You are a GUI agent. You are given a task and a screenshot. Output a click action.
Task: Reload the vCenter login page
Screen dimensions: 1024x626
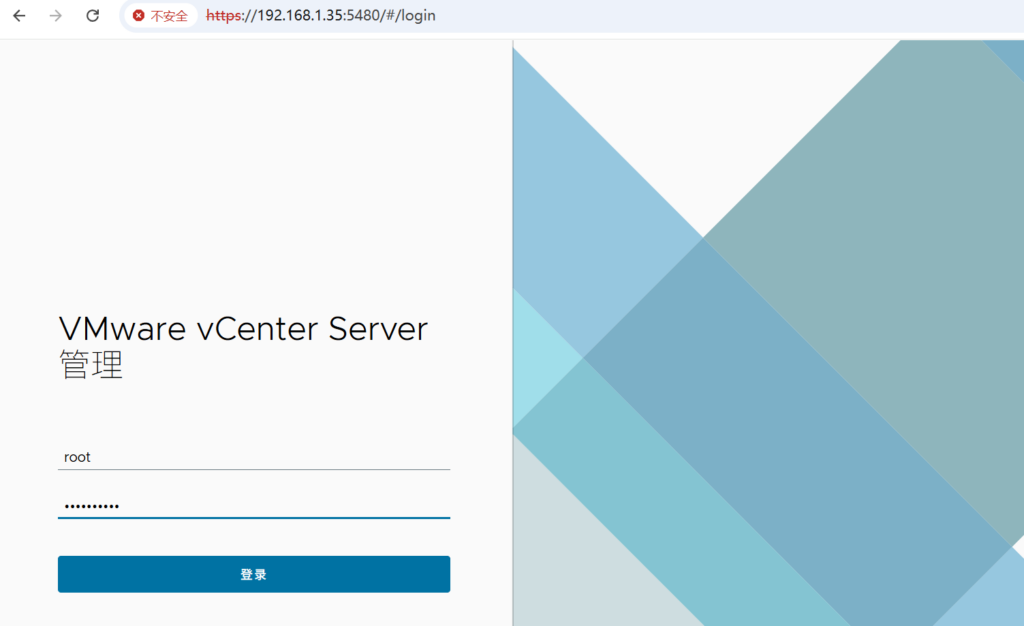pyautogui.click(x=93, y=16)
